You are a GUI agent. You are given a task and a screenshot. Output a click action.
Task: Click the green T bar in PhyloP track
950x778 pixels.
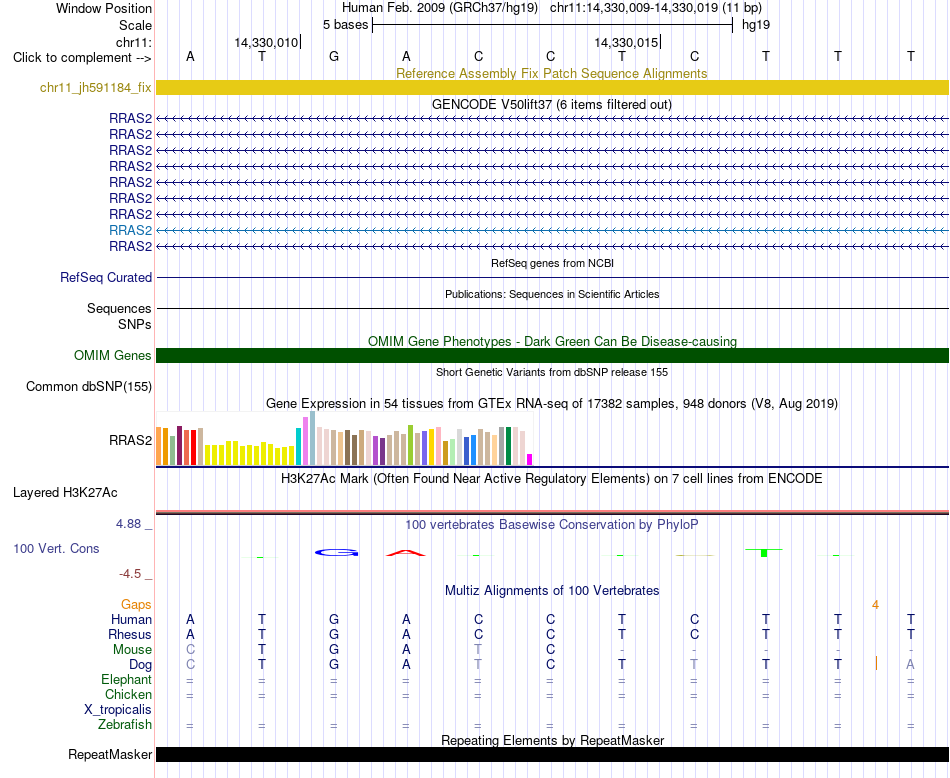764,553
